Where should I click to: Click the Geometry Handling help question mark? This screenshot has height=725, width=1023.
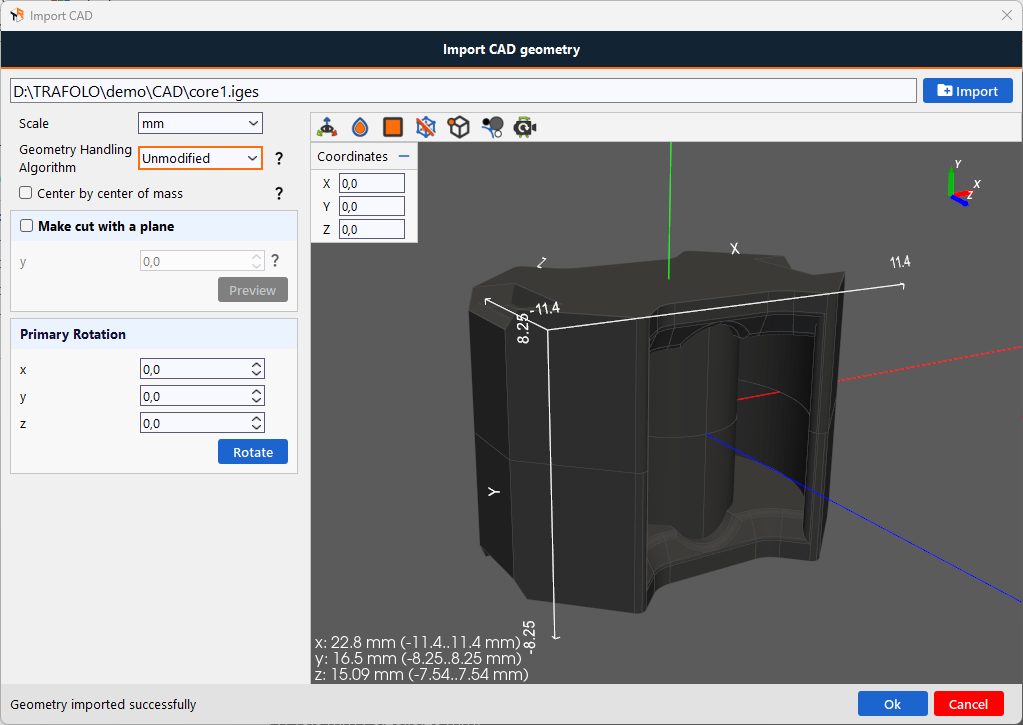coord(278,158)
